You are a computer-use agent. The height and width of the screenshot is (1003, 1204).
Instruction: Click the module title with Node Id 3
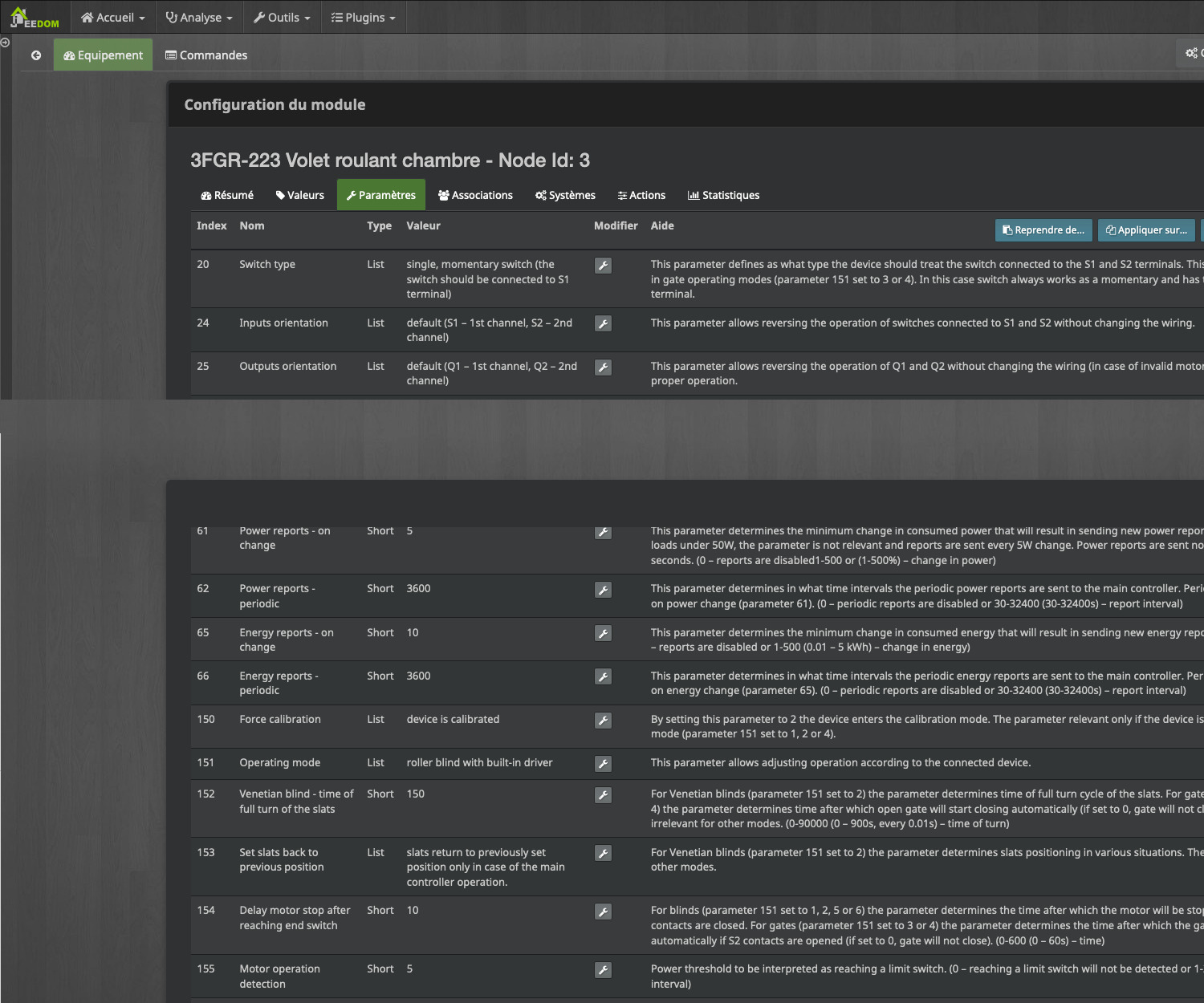(x=390, y=160)
